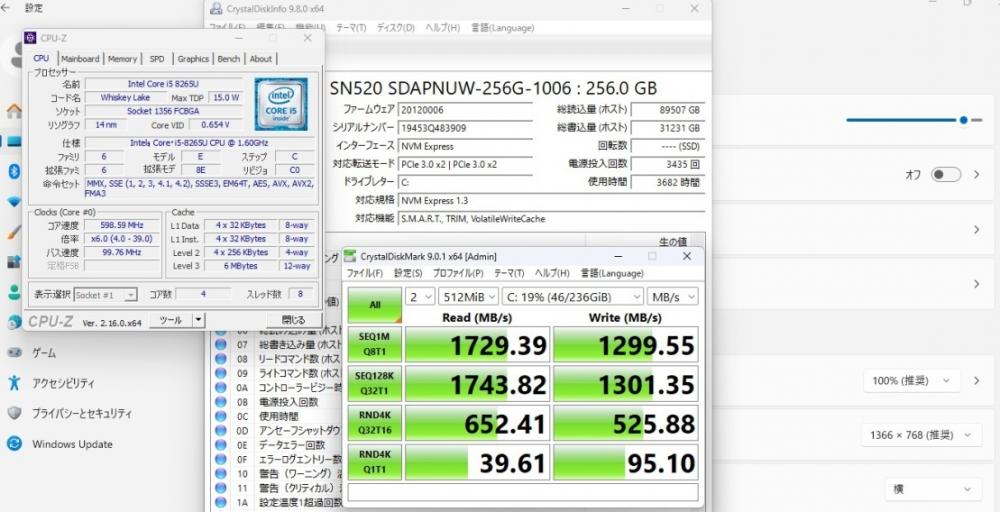This screenshot has height=512, width=1000.
Task: Open CrystalDiskInfo ヘルプ(H) menu
Action: pyautogui.click(x=443, y=28)
